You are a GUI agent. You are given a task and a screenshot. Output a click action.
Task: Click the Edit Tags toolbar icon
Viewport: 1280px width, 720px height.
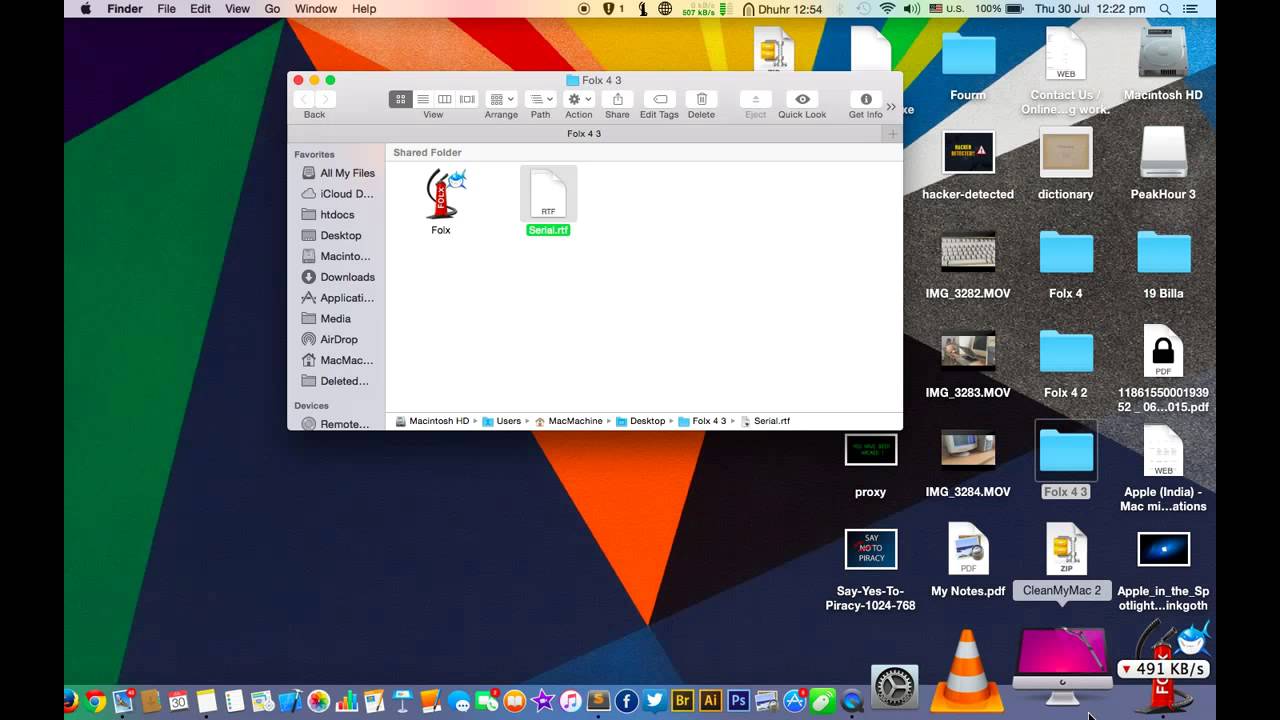[x=659, y=99]
